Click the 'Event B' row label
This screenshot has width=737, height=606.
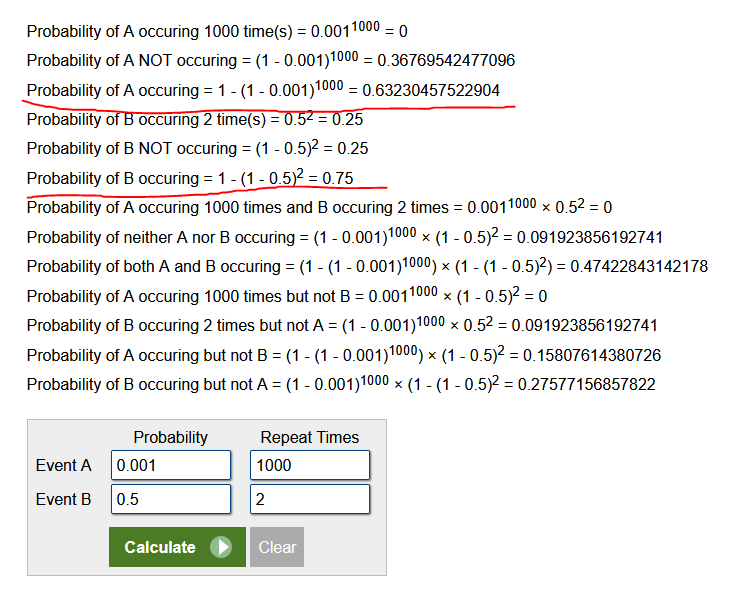[63, 499]
